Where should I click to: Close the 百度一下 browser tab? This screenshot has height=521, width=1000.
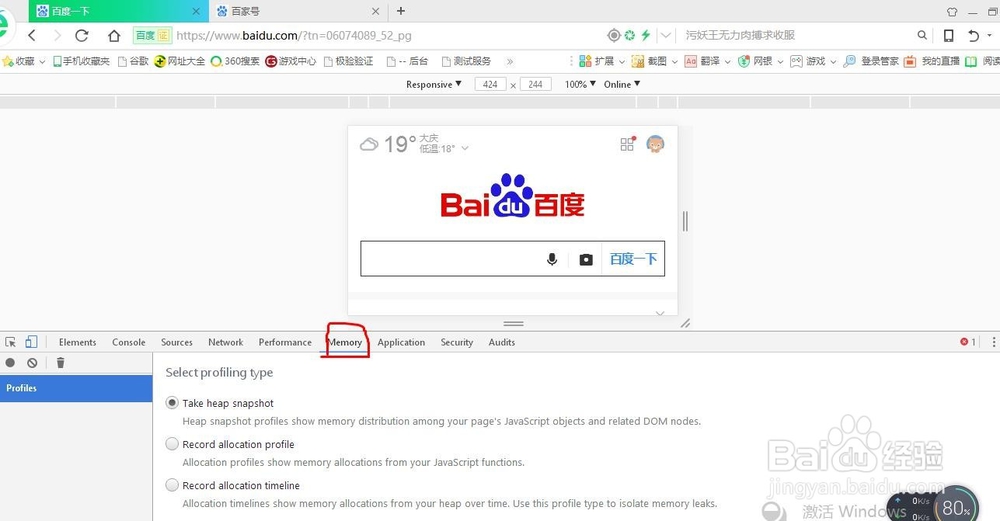(196, 11)
